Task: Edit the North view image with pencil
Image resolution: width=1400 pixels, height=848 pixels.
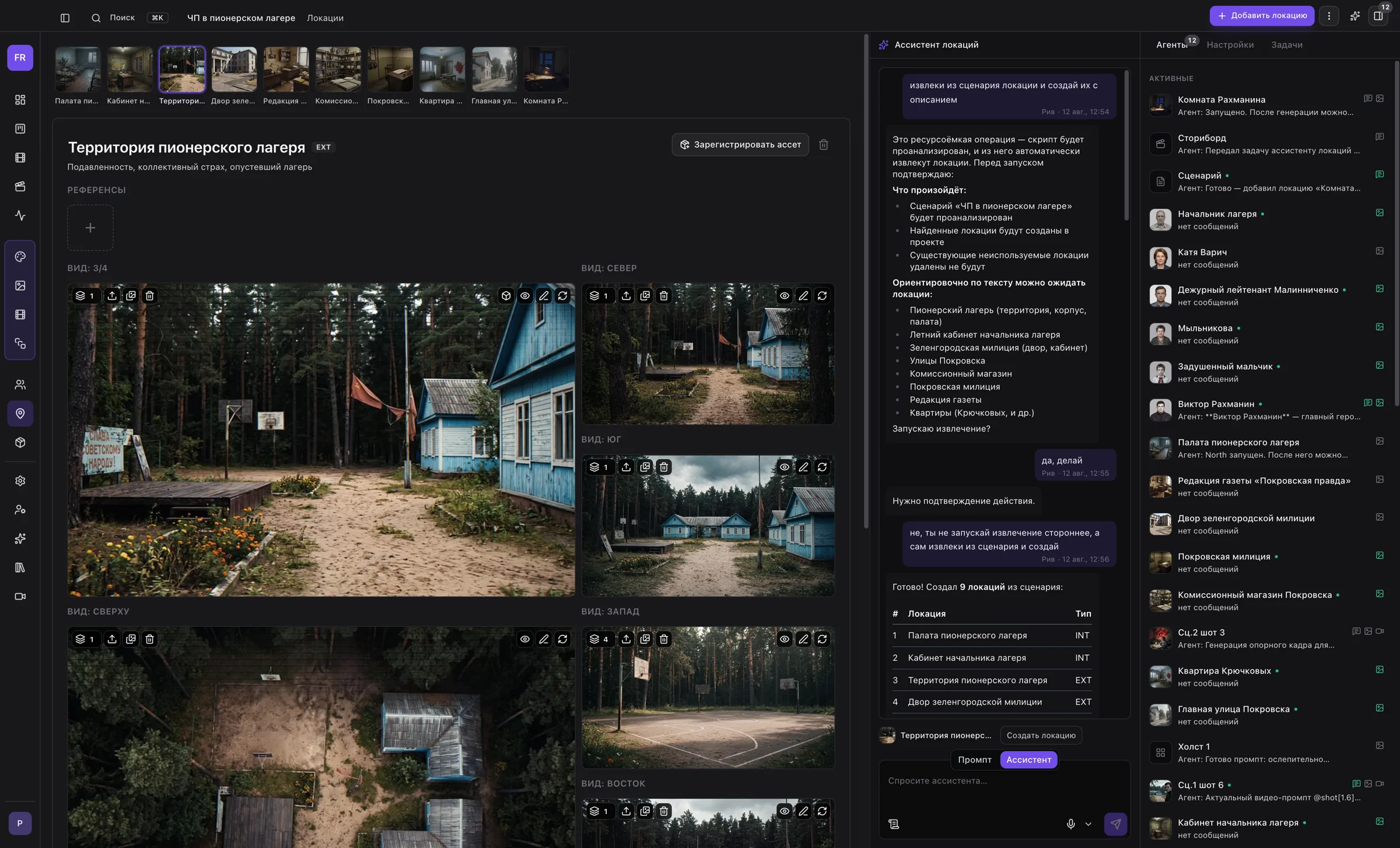Action: coord(803,296)
